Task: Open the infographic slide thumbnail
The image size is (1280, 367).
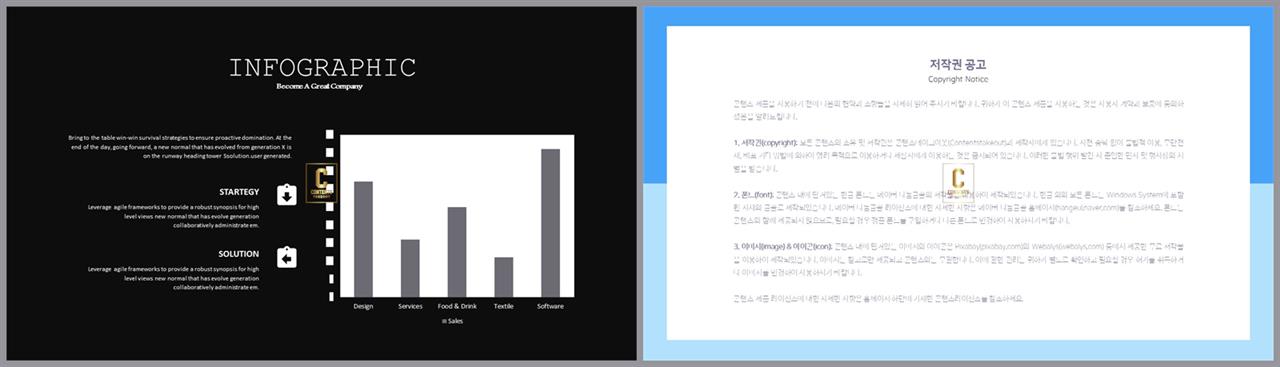Action: 320,183
